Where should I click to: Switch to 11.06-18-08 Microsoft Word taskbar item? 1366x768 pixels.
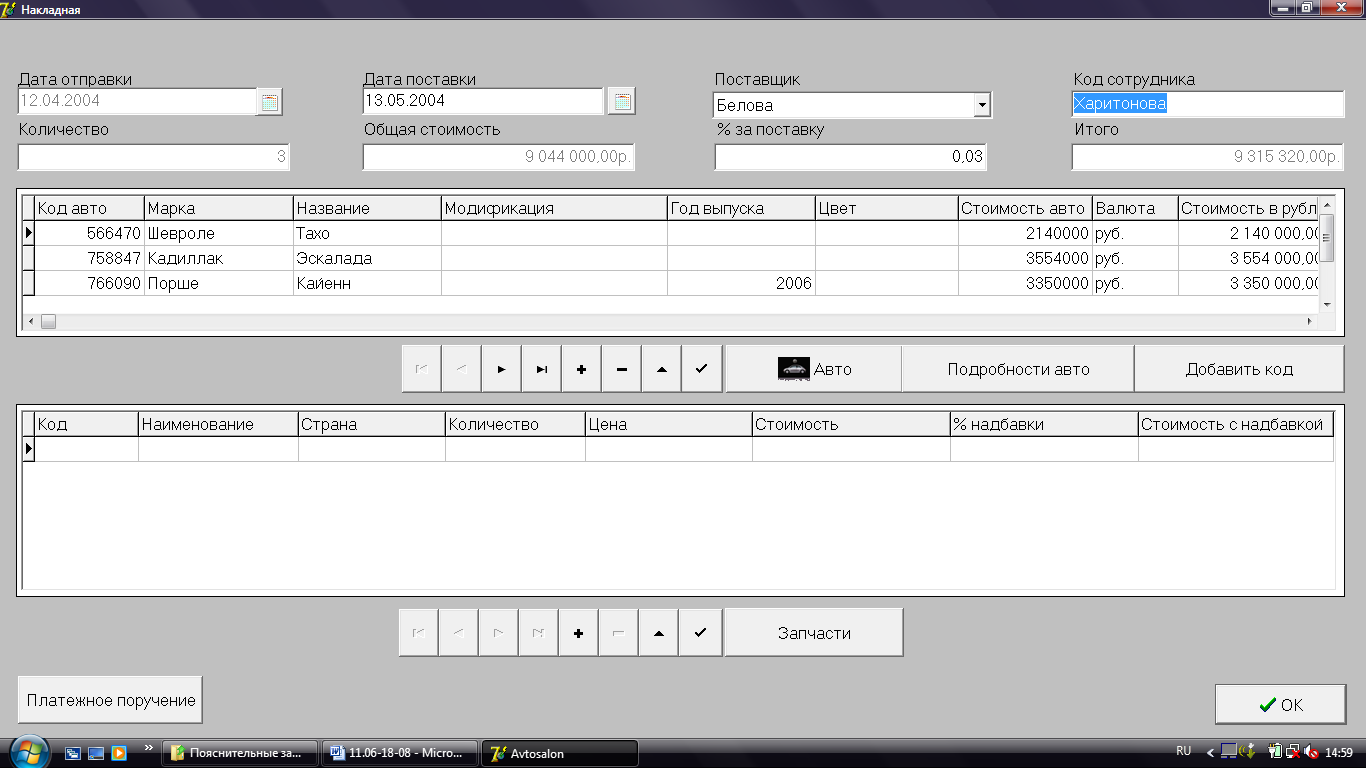[x=402, y=753]
